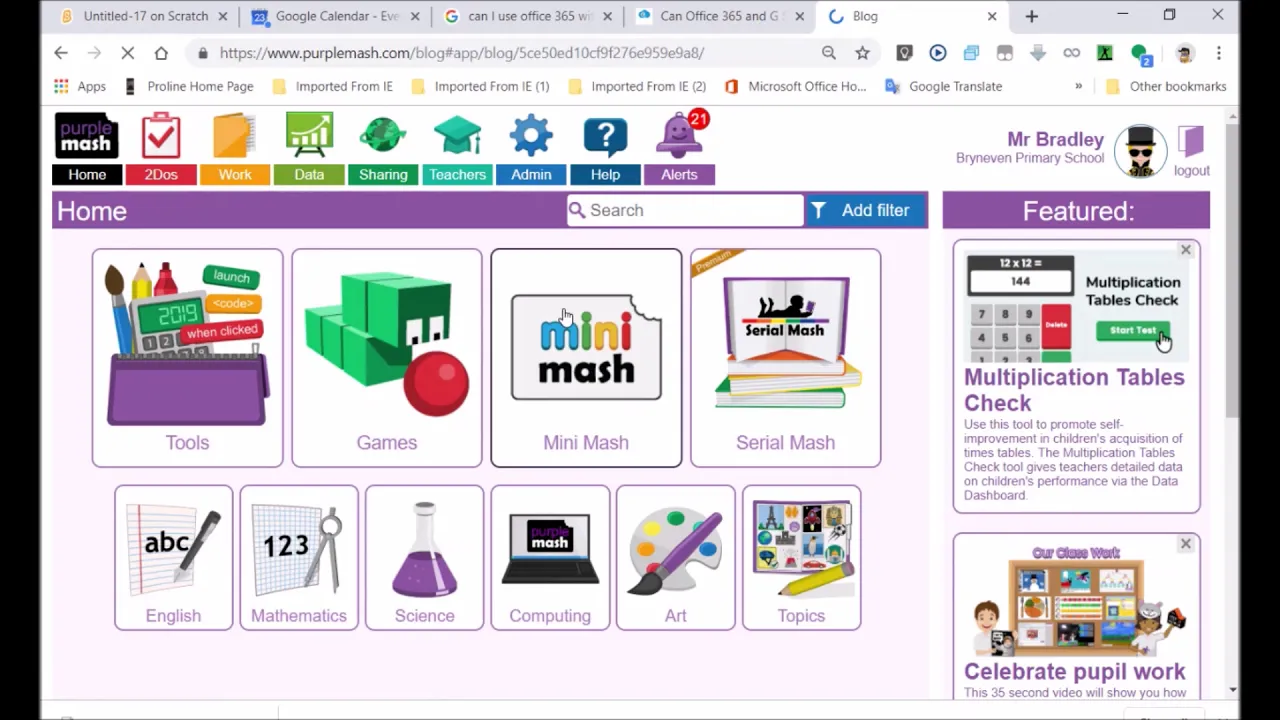
Task: Select the Data menu label
Action: pyautogui.click(x=309, y=174)
